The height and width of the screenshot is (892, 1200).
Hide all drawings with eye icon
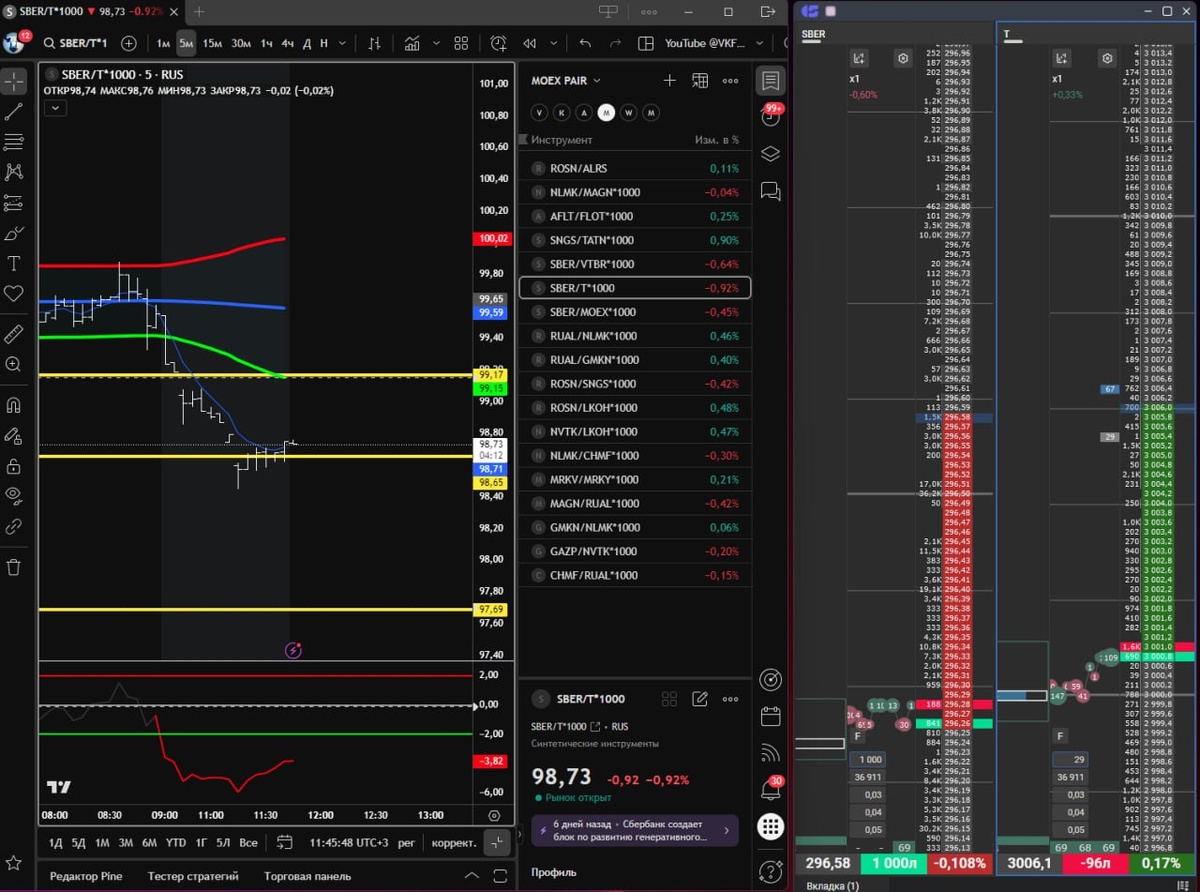[x=14, y=495]
